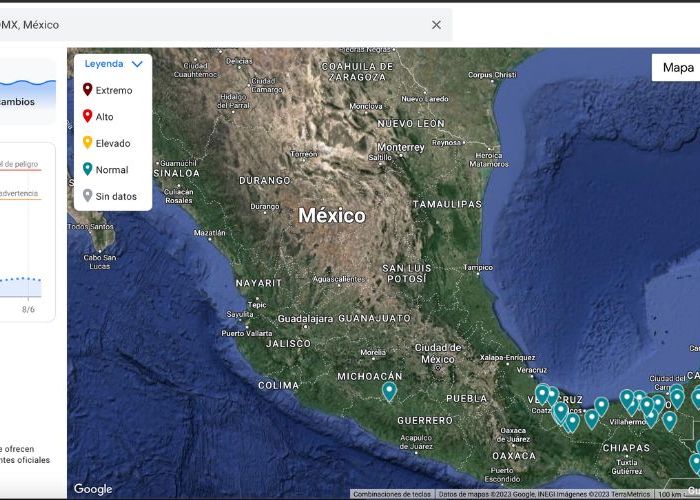This screenshot has width=700, height=500.
Task: Click the 'Mazatlán' city label on the map
Action: [209, 233]
